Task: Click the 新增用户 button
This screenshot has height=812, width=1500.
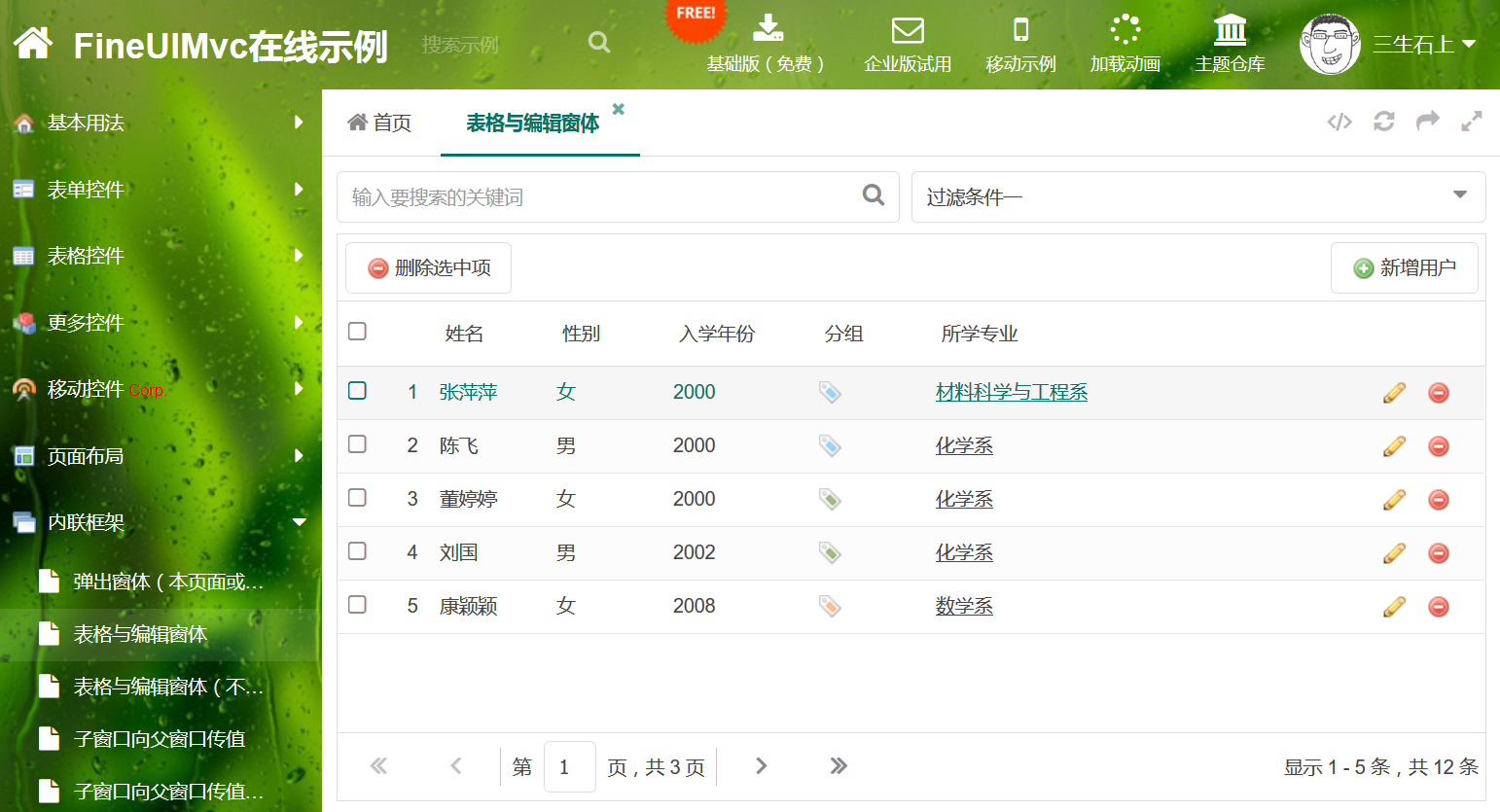Action: tap(1404, 267)
